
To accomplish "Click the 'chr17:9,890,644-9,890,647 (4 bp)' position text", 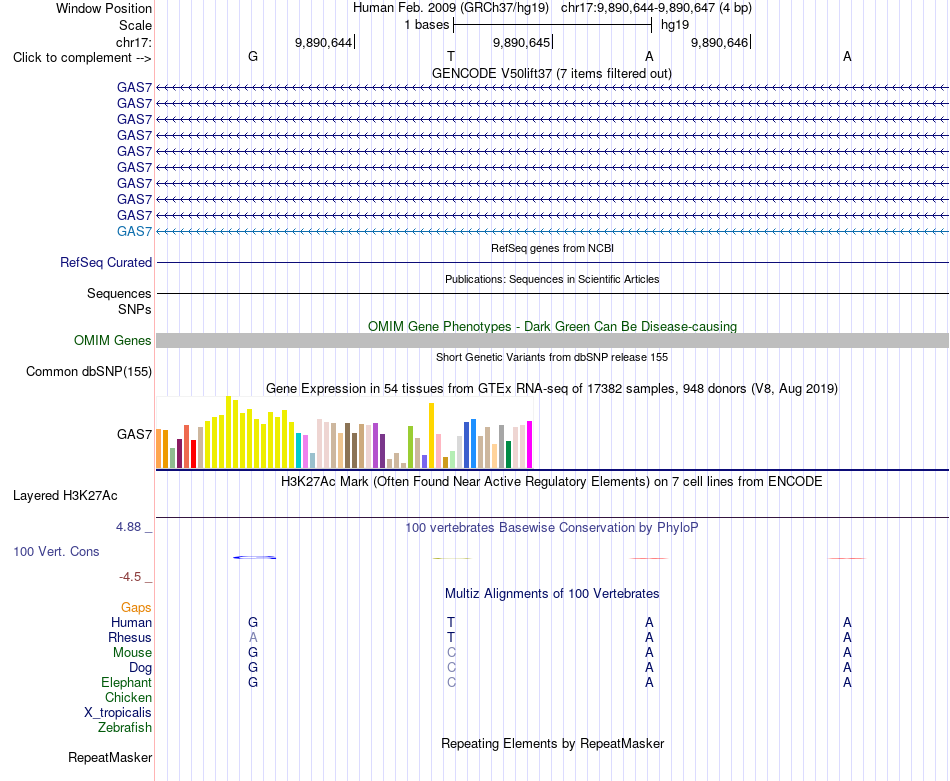I will pyautogui.click(x=656, y=8).
